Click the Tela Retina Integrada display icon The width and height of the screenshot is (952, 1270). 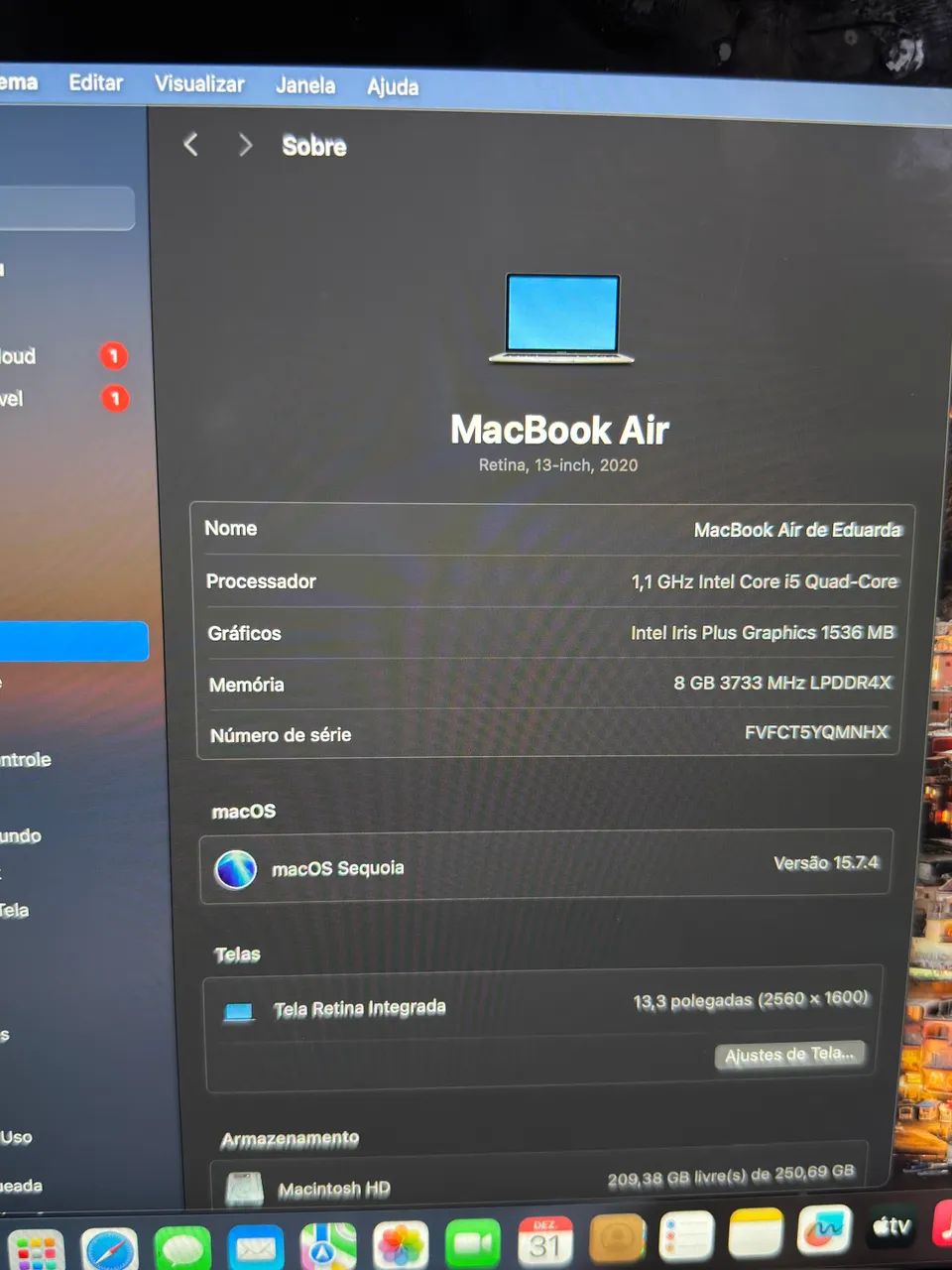239,1012
